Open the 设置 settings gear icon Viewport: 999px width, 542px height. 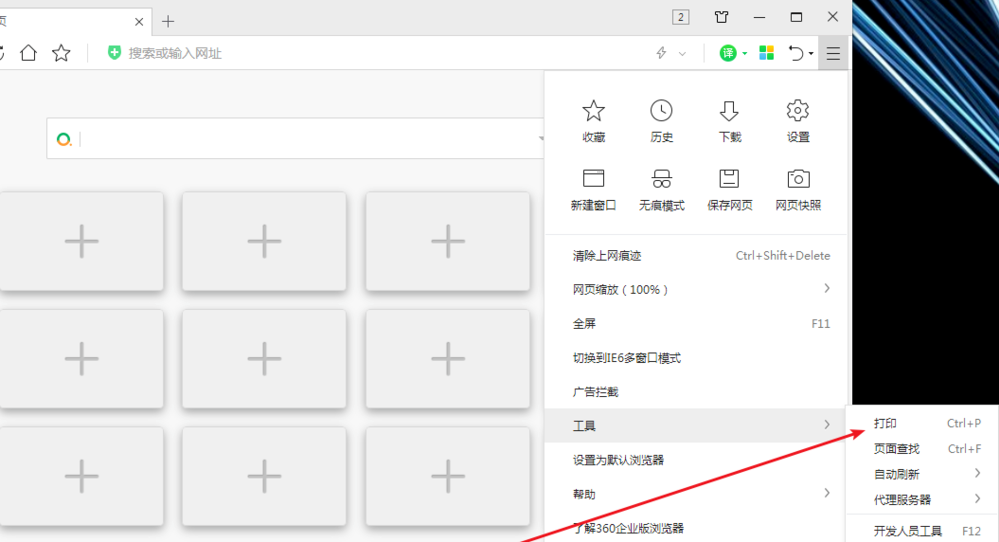[x=797, y=111]
